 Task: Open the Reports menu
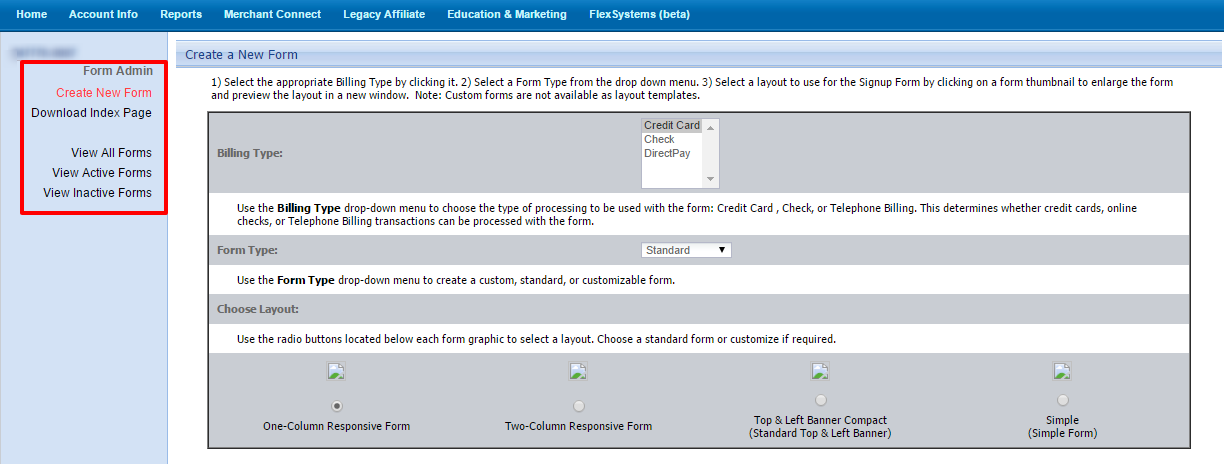pos(181,14)
